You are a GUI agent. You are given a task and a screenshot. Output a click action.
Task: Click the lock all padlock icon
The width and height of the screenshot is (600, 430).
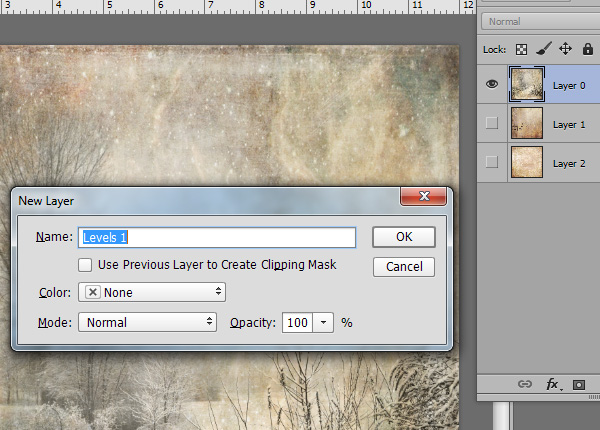[x=587, y=48]
